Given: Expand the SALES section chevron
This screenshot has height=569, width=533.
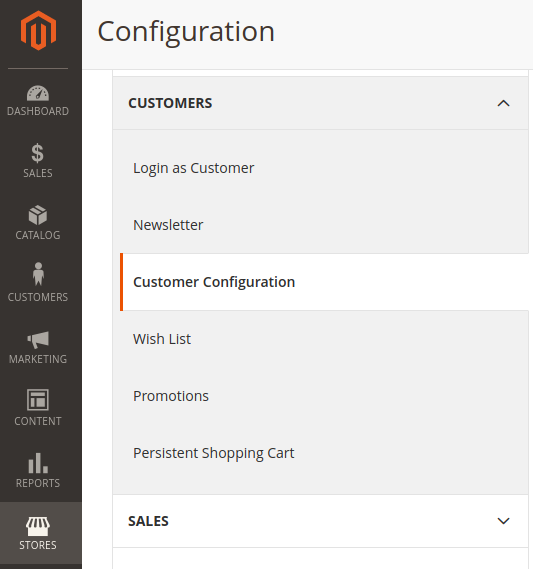Looking at the screenshot, I should click(x=503, y=521).
